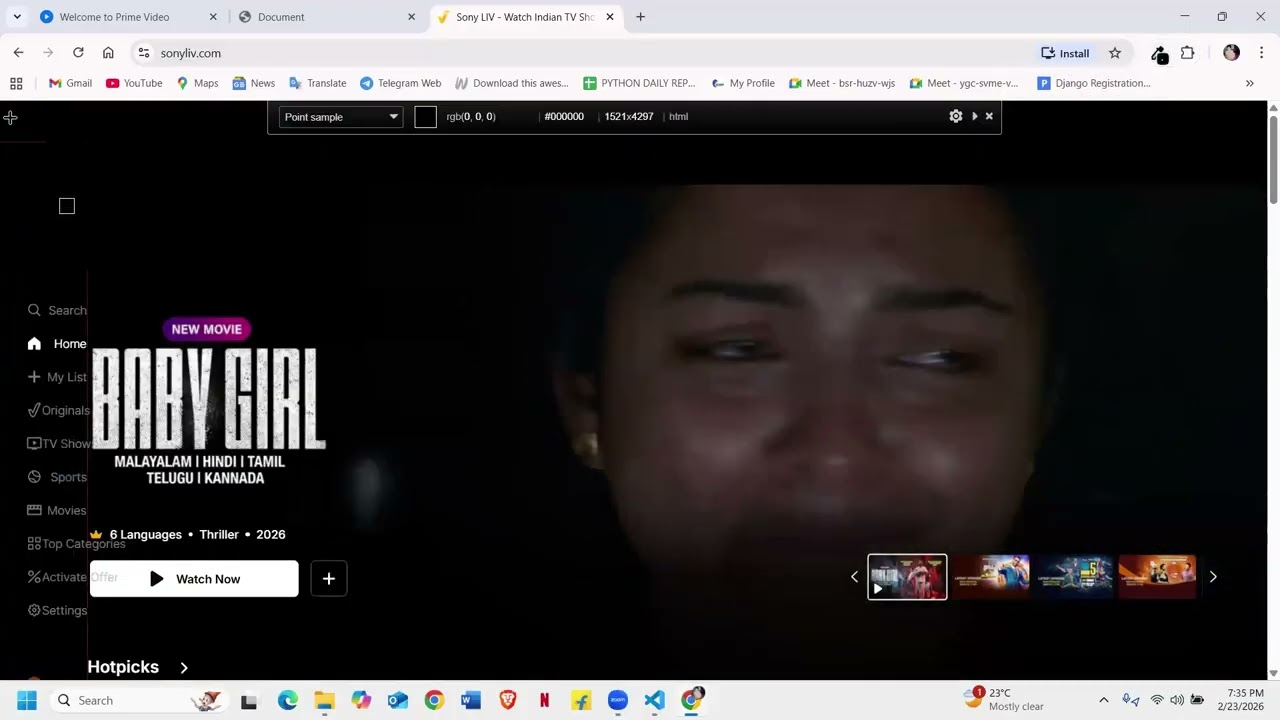This screenshot has height=720, width=1280.
Task: Select the third carousel thumbnail
Action: pyautogui.click(x=1074, y=577)
